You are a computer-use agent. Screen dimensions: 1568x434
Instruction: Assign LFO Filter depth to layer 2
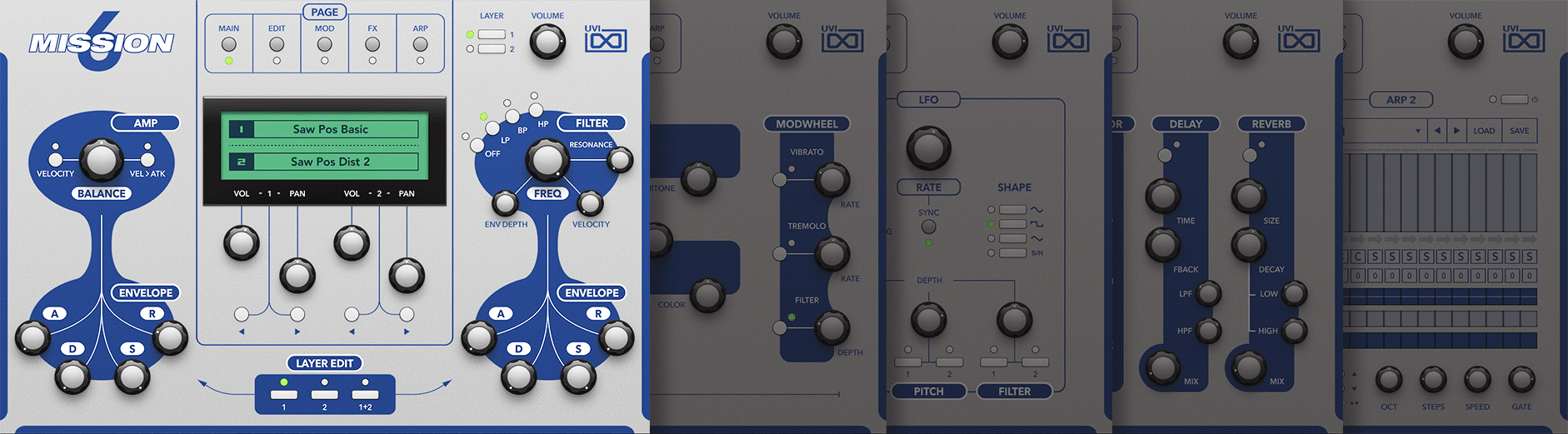[x=1036, y=362]
